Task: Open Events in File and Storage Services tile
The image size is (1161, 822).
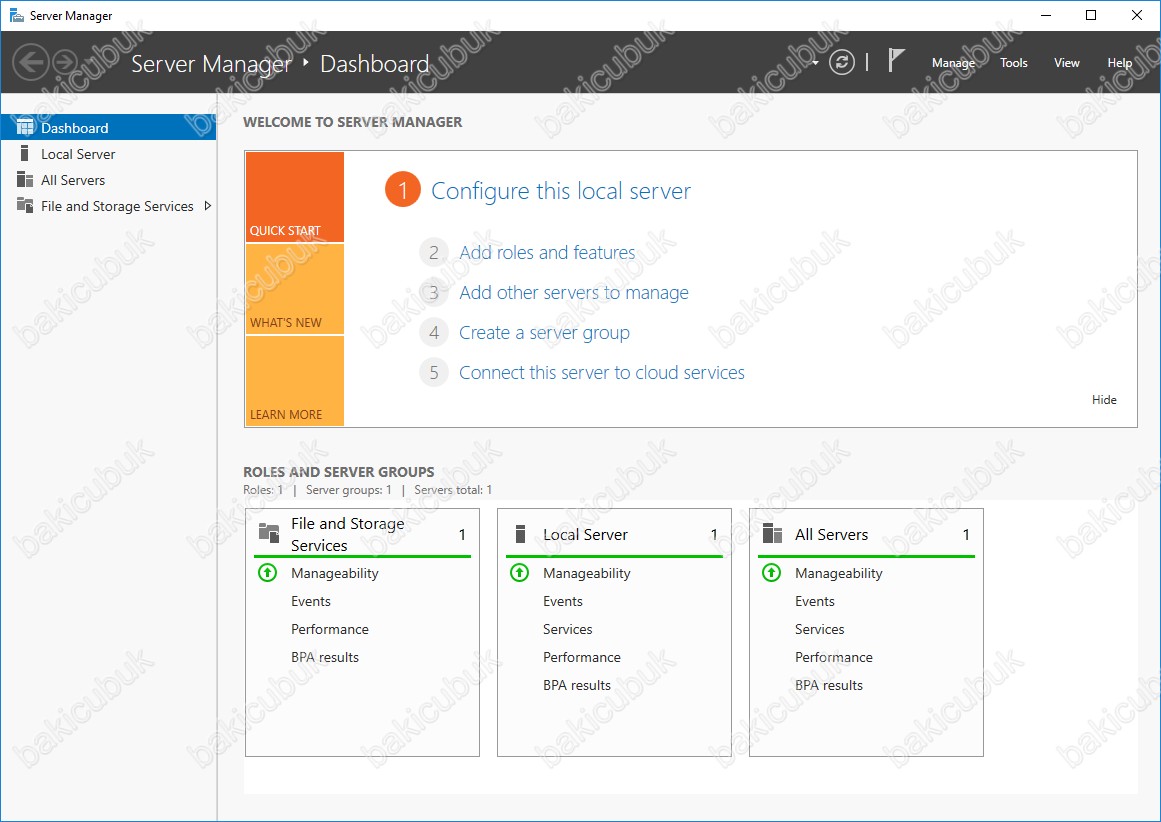Action: (311, 601)
